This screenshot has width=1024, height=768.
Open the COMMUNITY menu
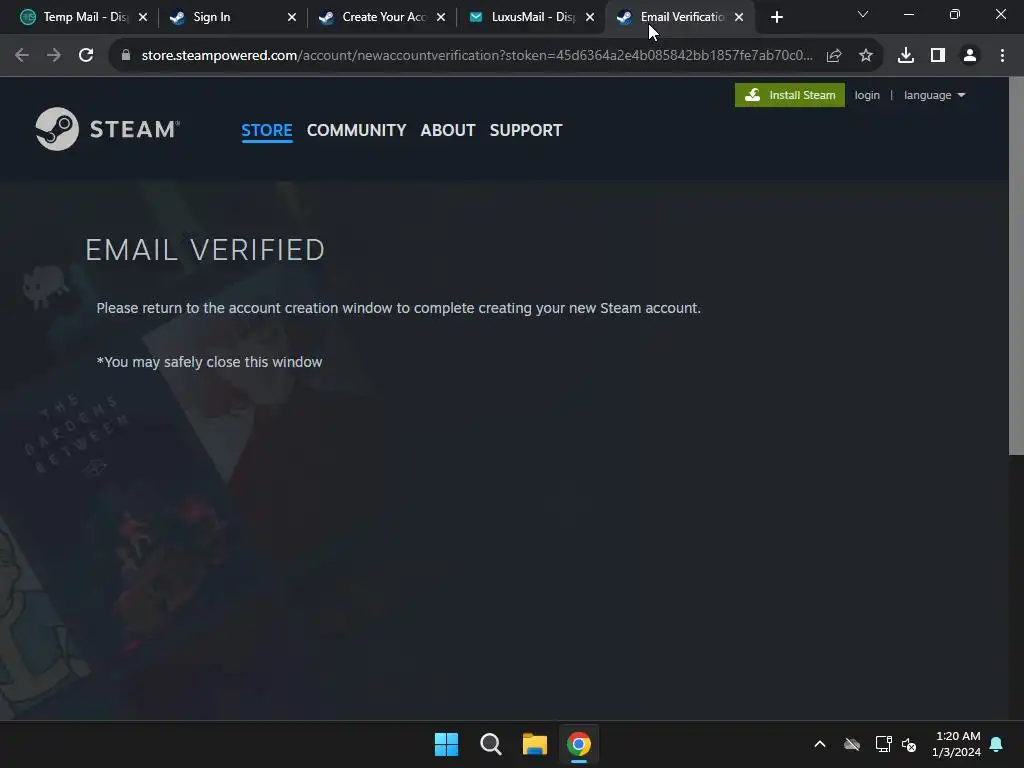[357, 130]
